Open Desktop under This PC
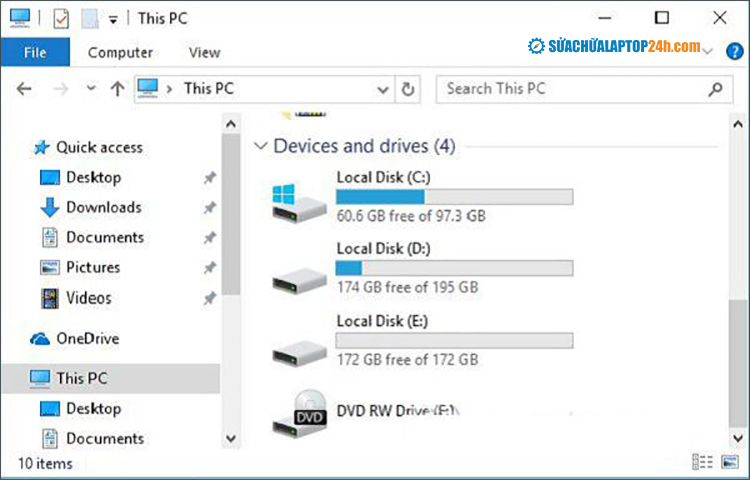The width and height of the screenshot is (750, 480). point(94,409)
